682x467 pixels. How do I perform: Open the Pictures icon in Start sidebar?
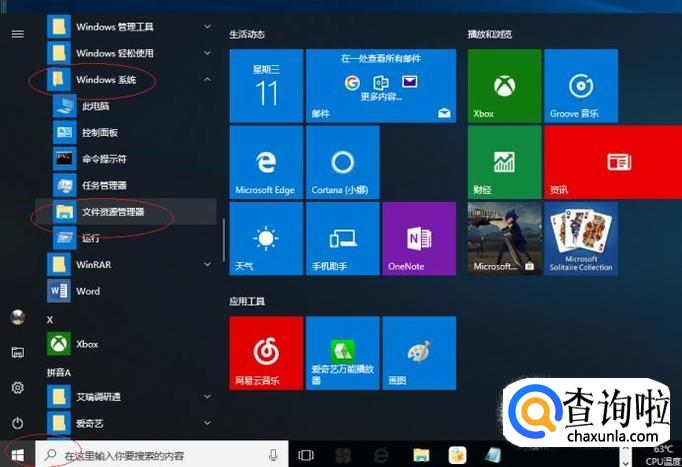18,352
